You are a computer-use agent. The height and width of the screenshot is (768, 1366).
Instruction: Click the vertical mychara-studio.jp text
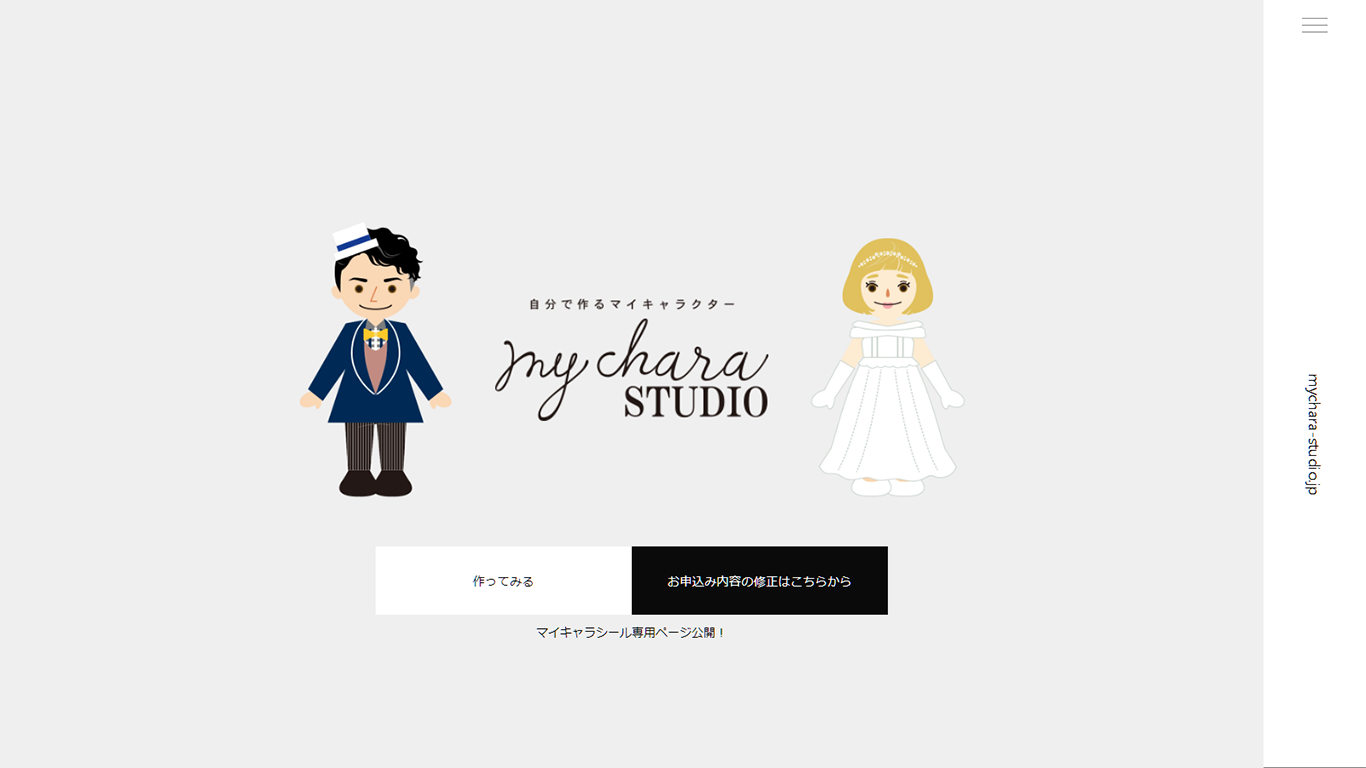pyautogui.click(x=1313, y=434)
